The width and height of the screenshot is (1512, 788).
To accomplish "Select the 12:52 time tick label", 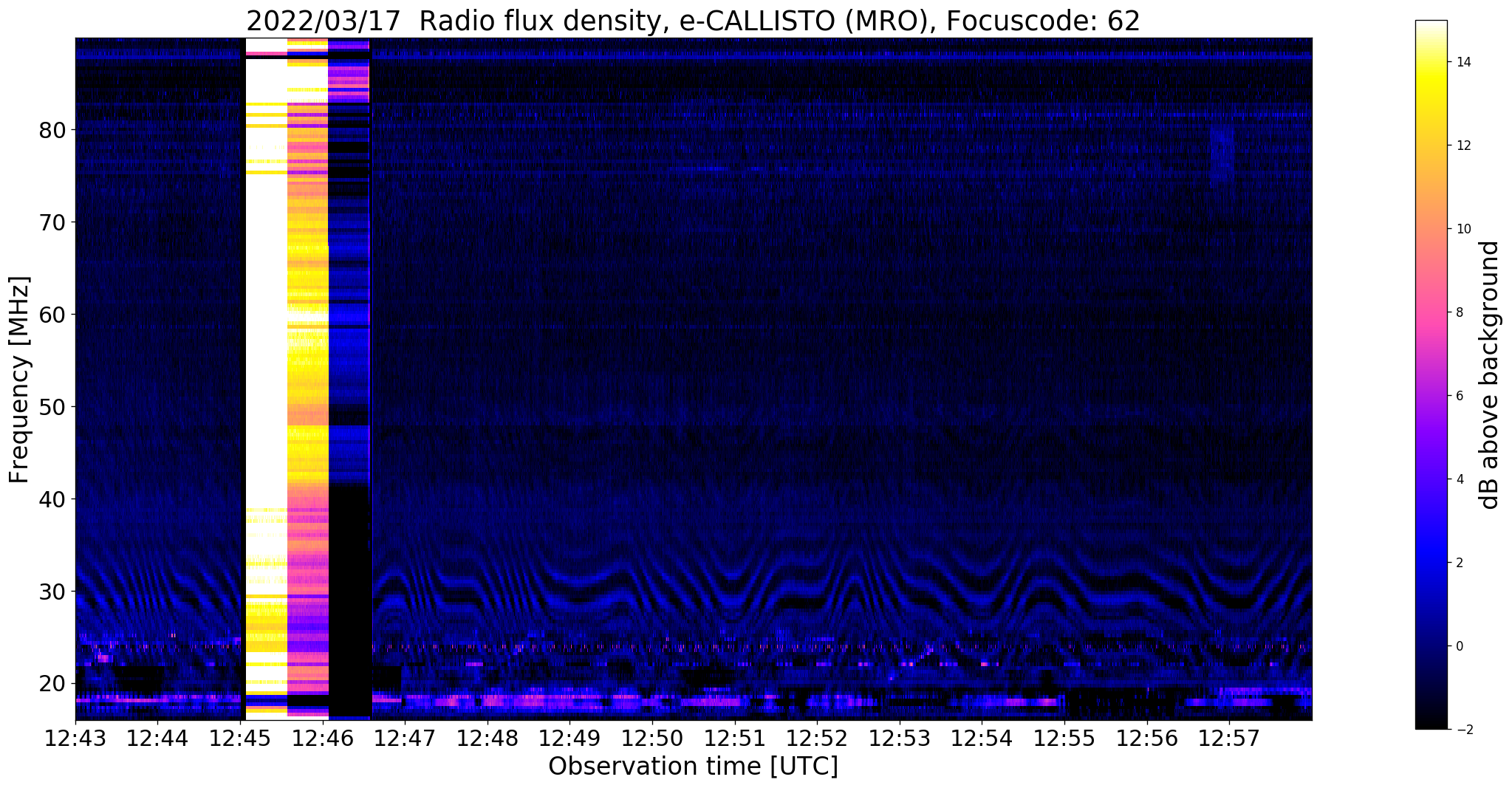I will pyautogui.click(x=817, y=738).
